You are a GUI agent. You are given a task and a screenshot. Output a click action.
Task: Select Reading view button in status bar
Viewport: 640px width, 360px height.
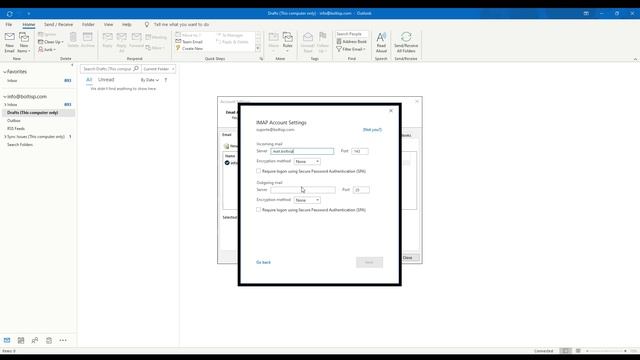[578, 351]
